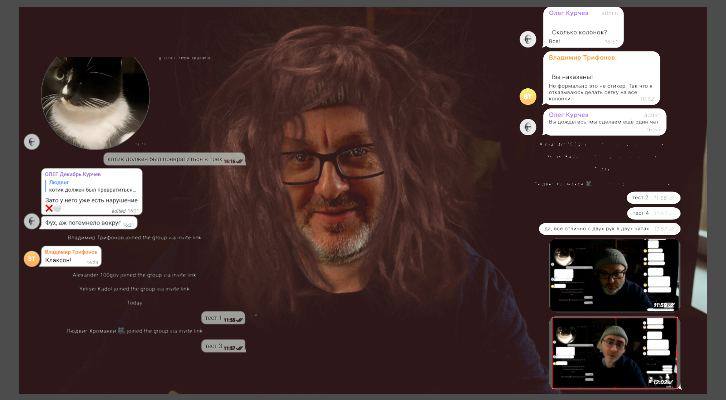Select the "Классно!" message bubble
Viewport: 726px width, 400px height.
[71, 256]
